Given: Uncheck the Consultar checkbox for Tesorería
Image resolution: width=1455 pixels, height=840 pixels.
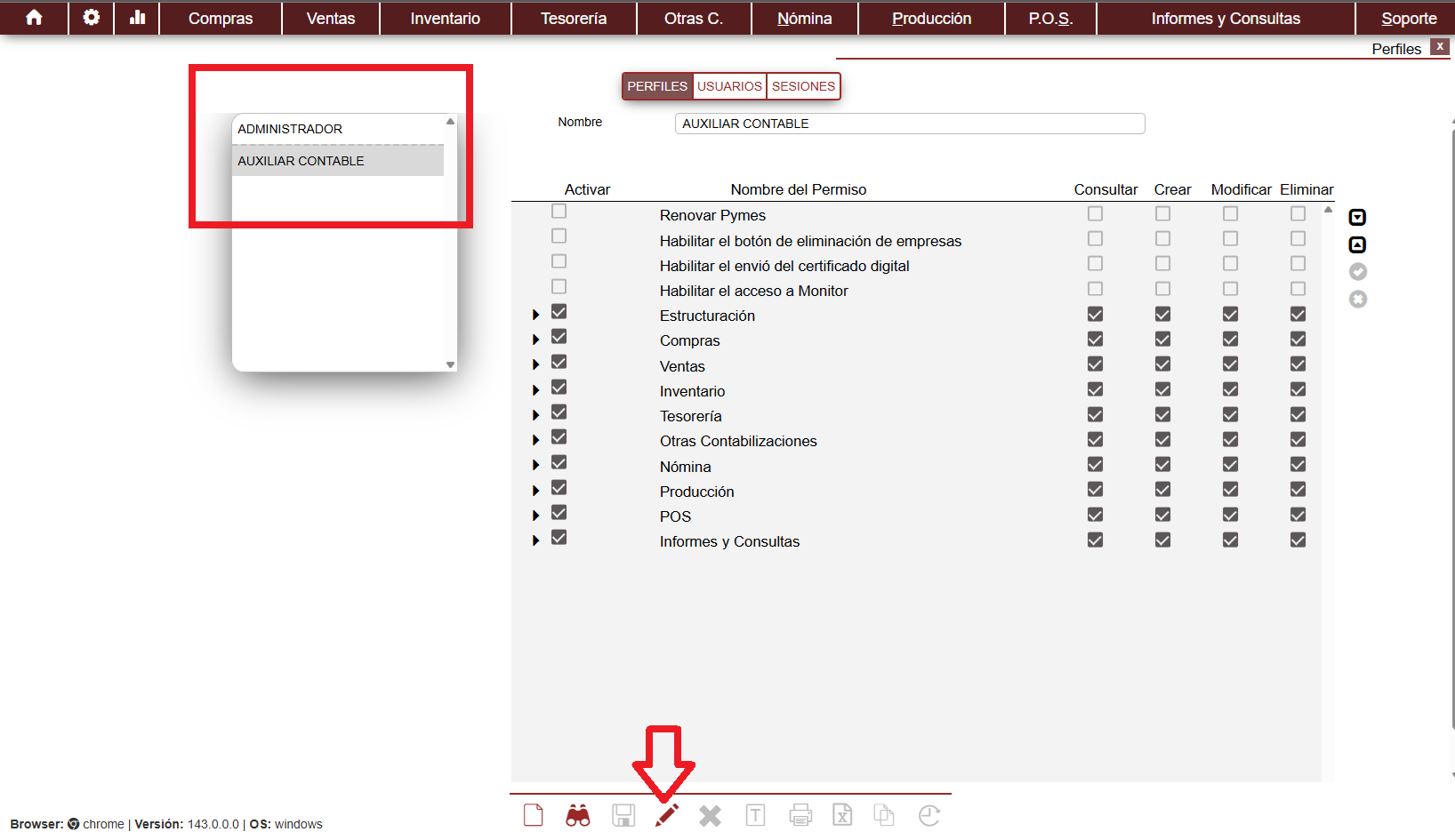Looking at the screenshot, I should pos(1095,415).
